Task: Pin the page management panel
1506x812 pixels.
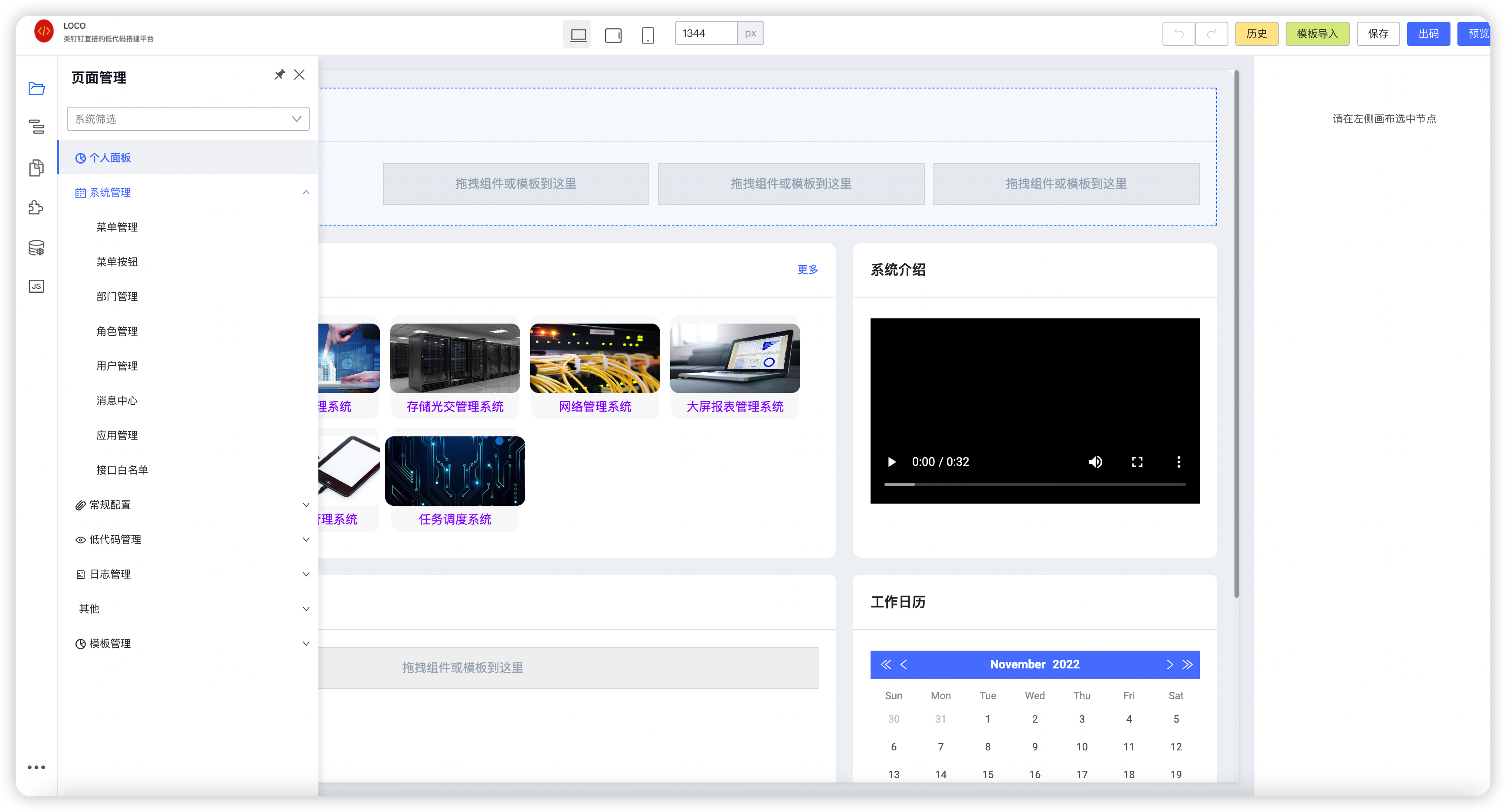Action: 279,75
